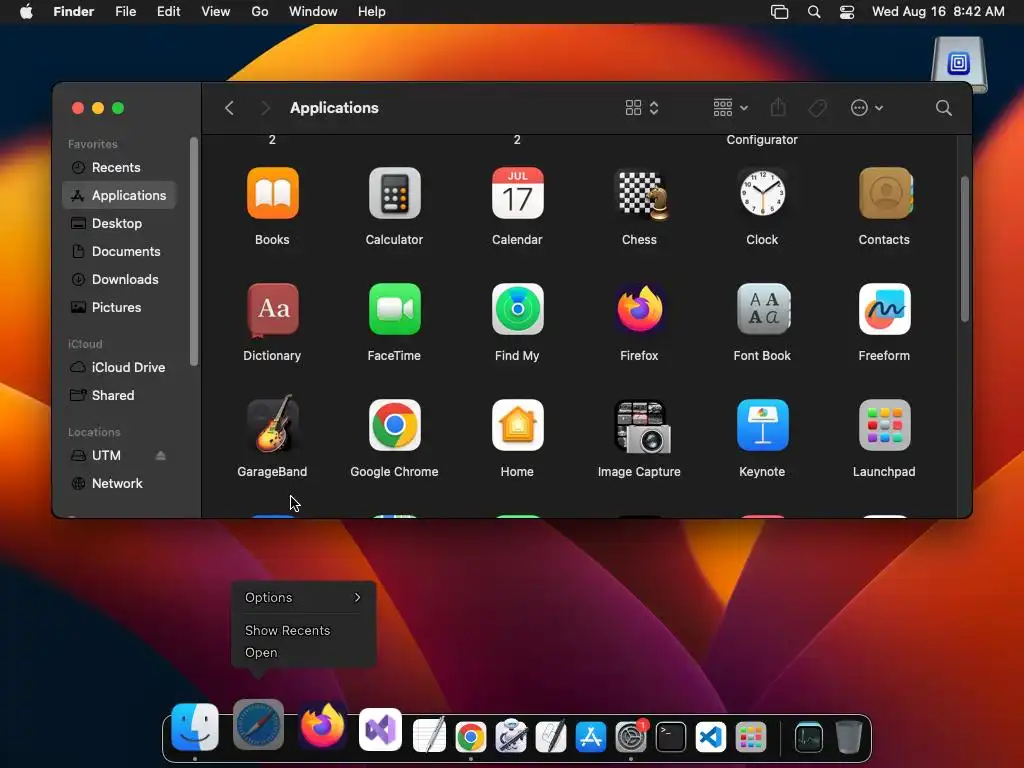
Task: Eject the UTM volume in sidebar
Action: click(161, 456)
